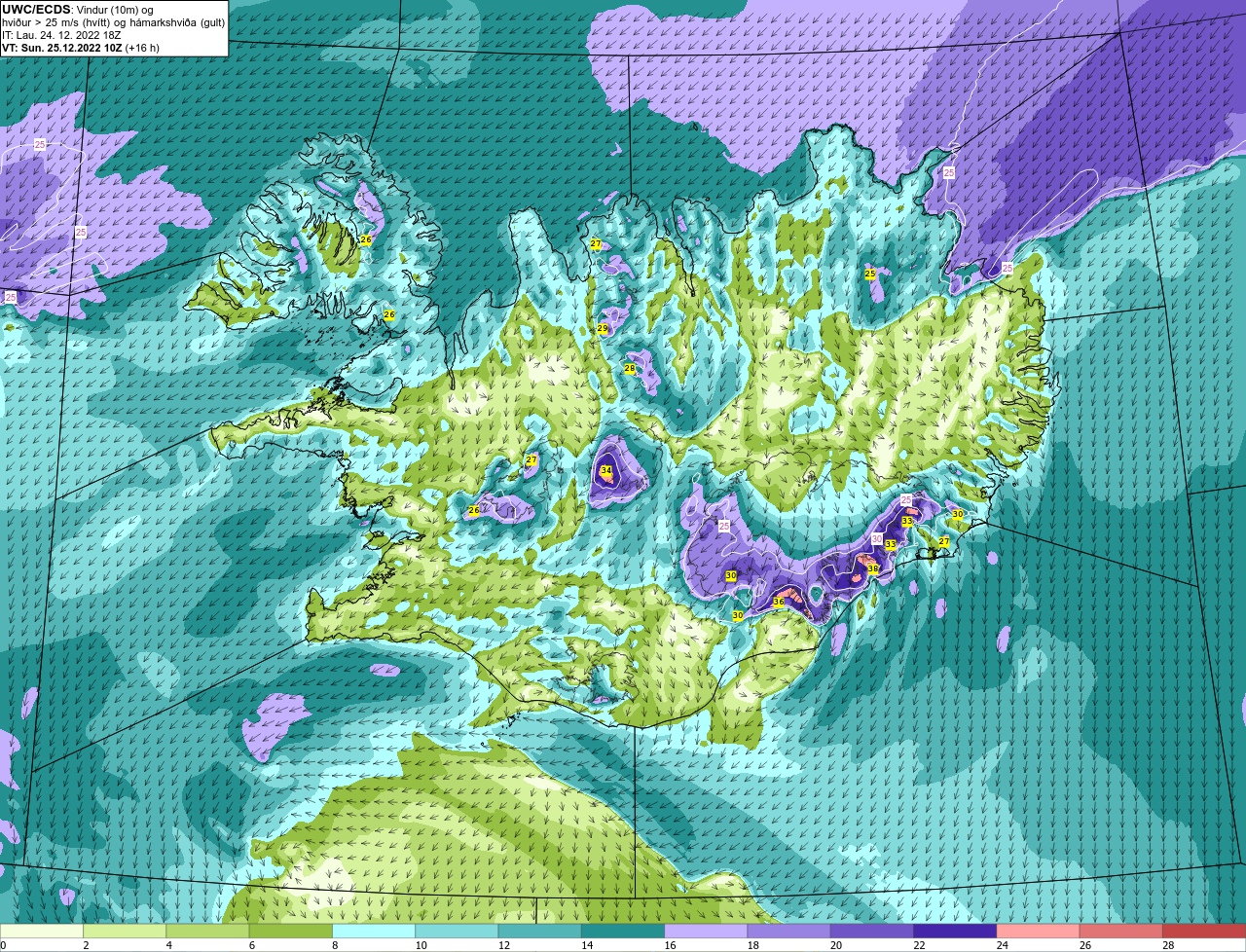
Task: Click the legend scale label '12'
Action: (x=502, y=945)
